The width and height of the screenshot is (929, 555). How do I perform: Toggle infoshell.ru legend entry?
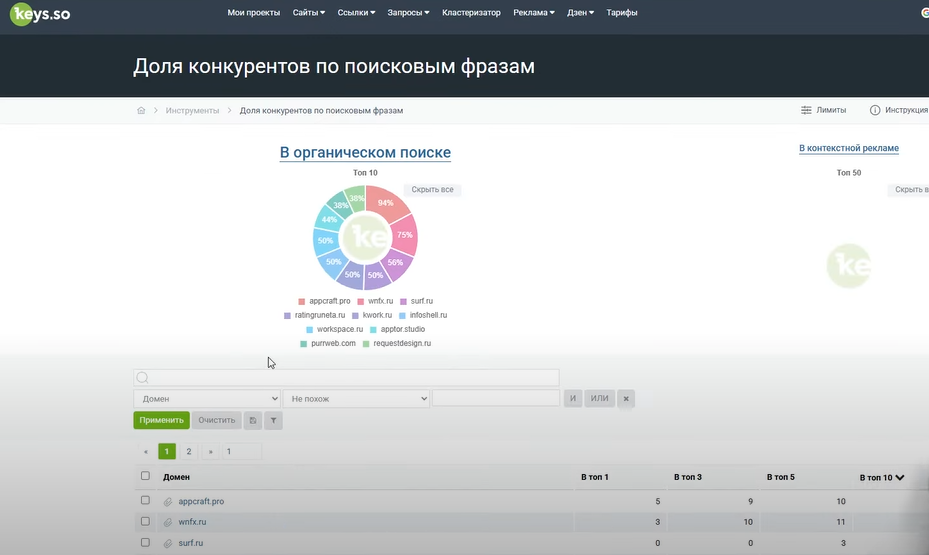point(423,315)
